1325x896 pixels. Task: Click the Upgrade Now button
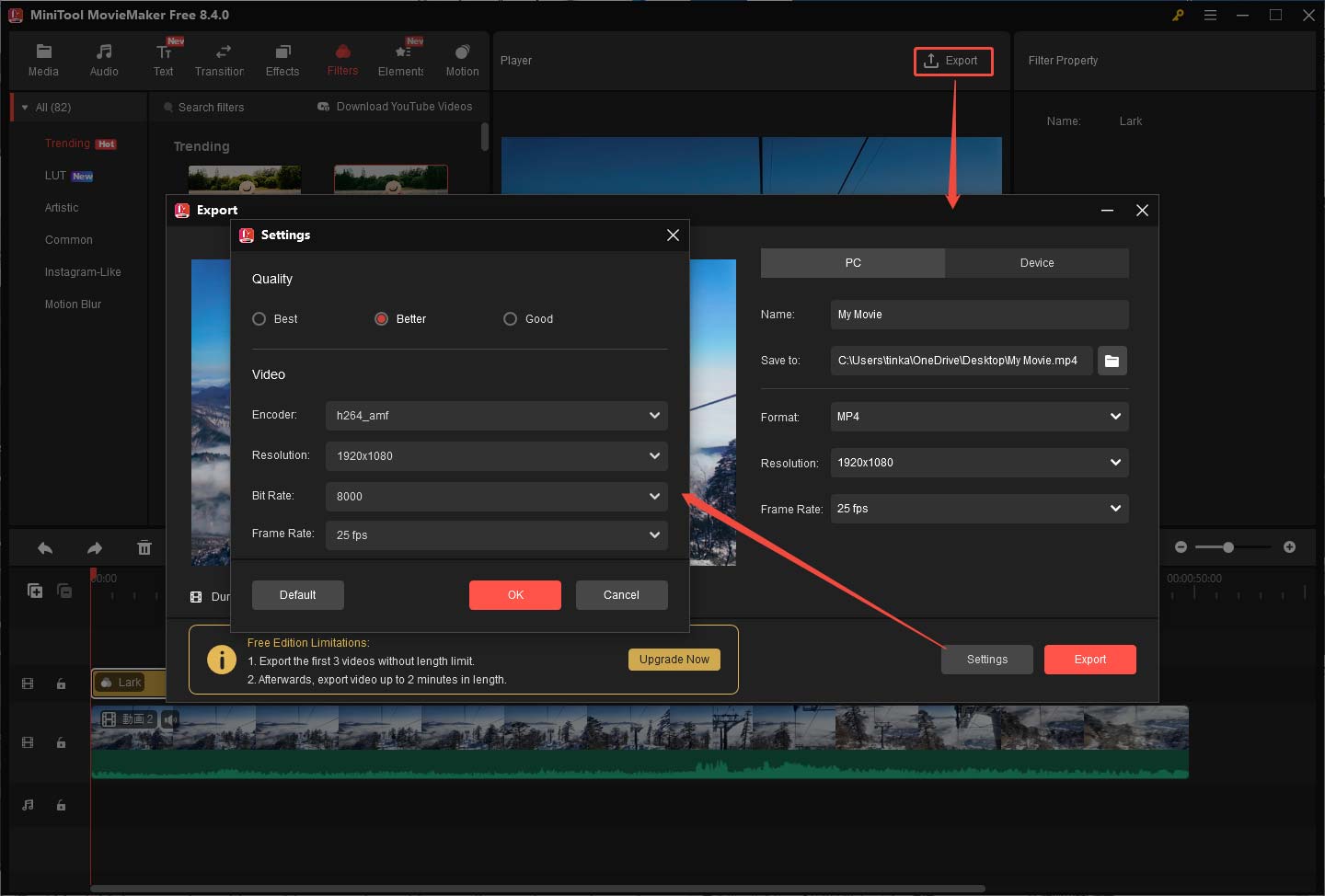tap(674, 660)
